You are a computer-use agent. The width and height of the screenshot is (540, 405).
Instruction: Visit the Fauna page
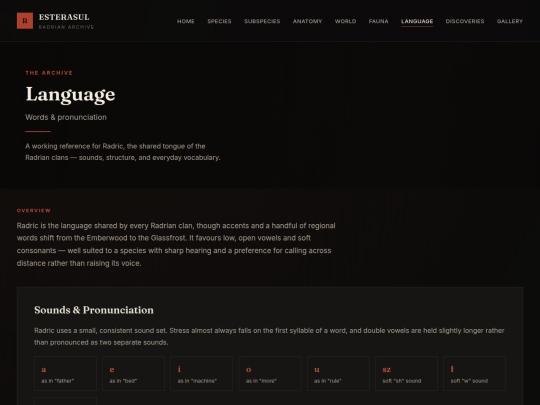coord(378,21)
